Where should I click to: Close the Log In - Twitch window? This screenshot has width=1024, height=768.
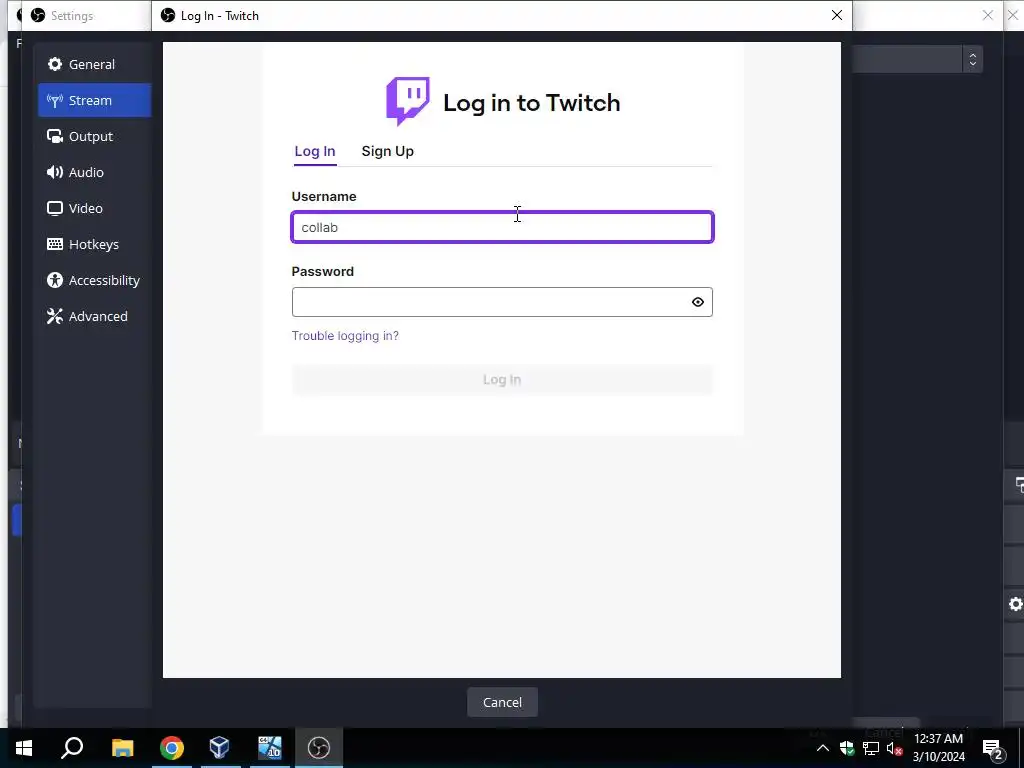(837, 15)
